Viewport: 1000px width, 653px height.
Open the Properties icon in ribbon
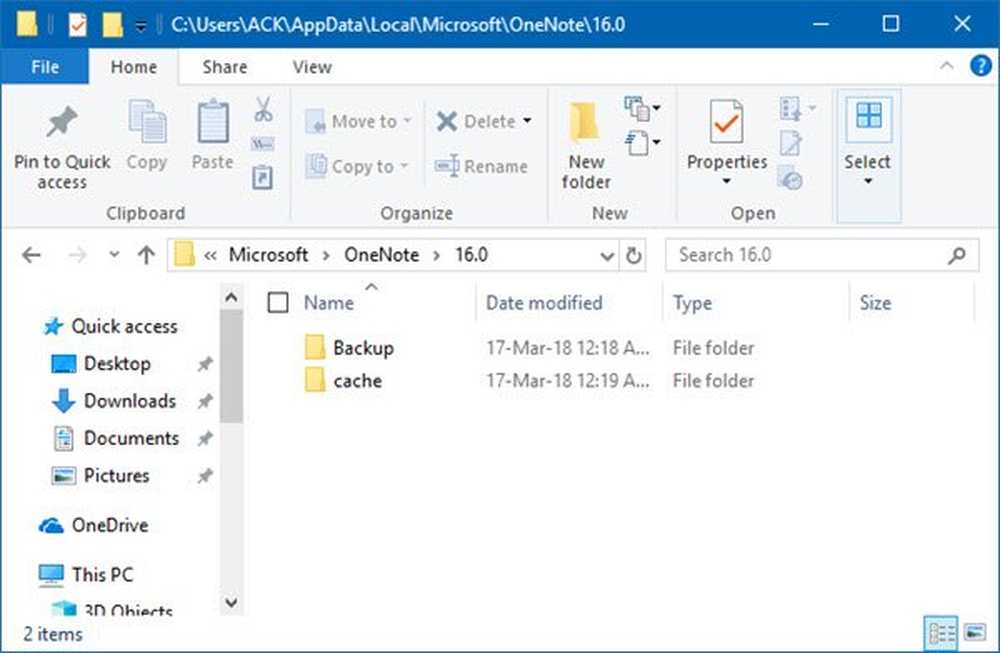(x=726, y=123)
